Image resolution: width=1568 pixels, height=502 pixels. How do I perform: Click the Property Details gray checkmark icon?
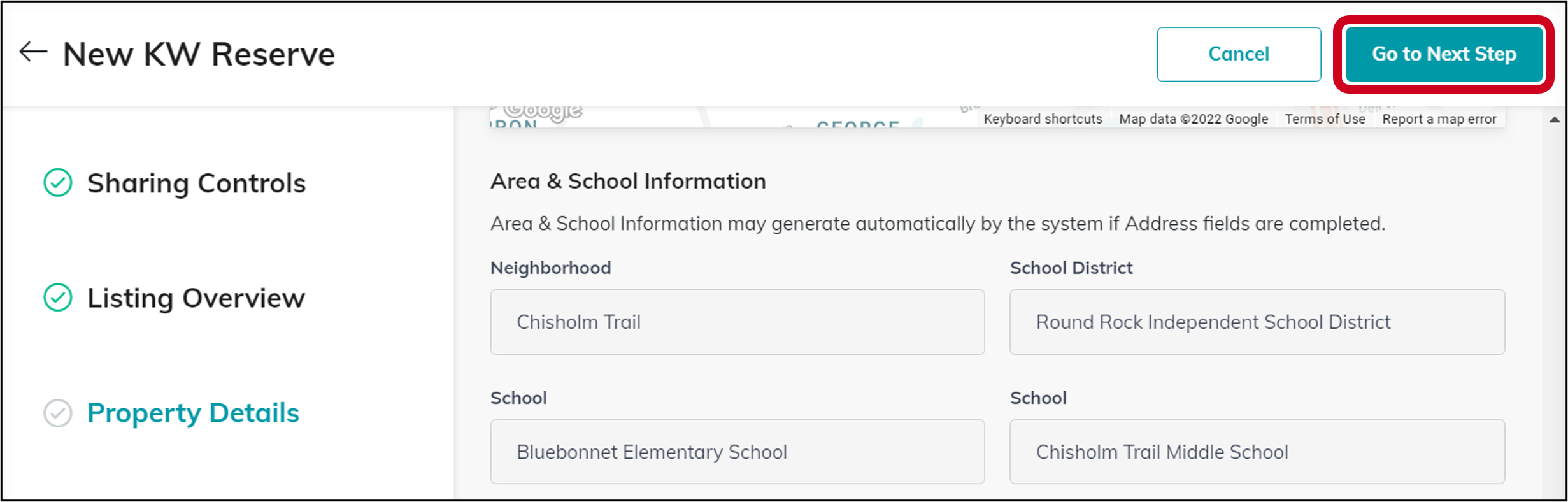click(58, 413)
